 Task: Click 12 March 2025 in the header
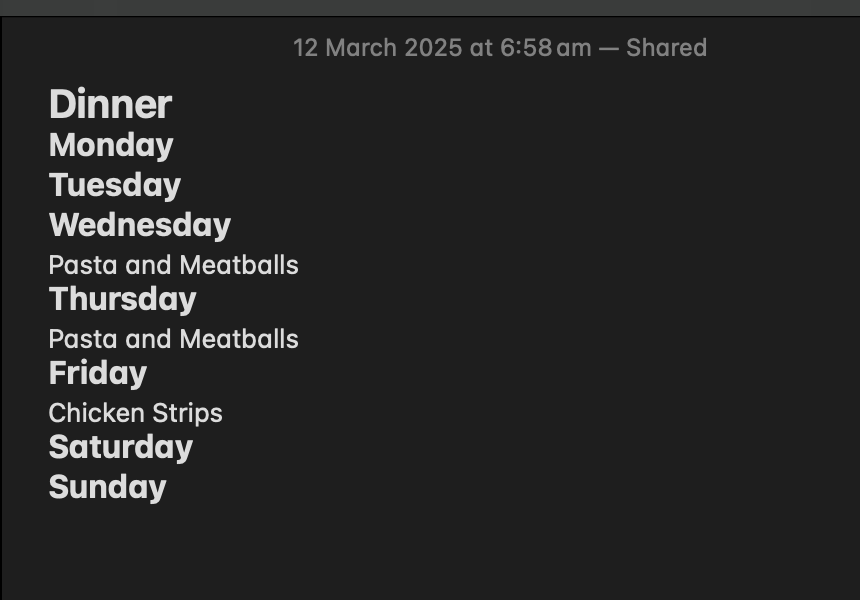377,48
